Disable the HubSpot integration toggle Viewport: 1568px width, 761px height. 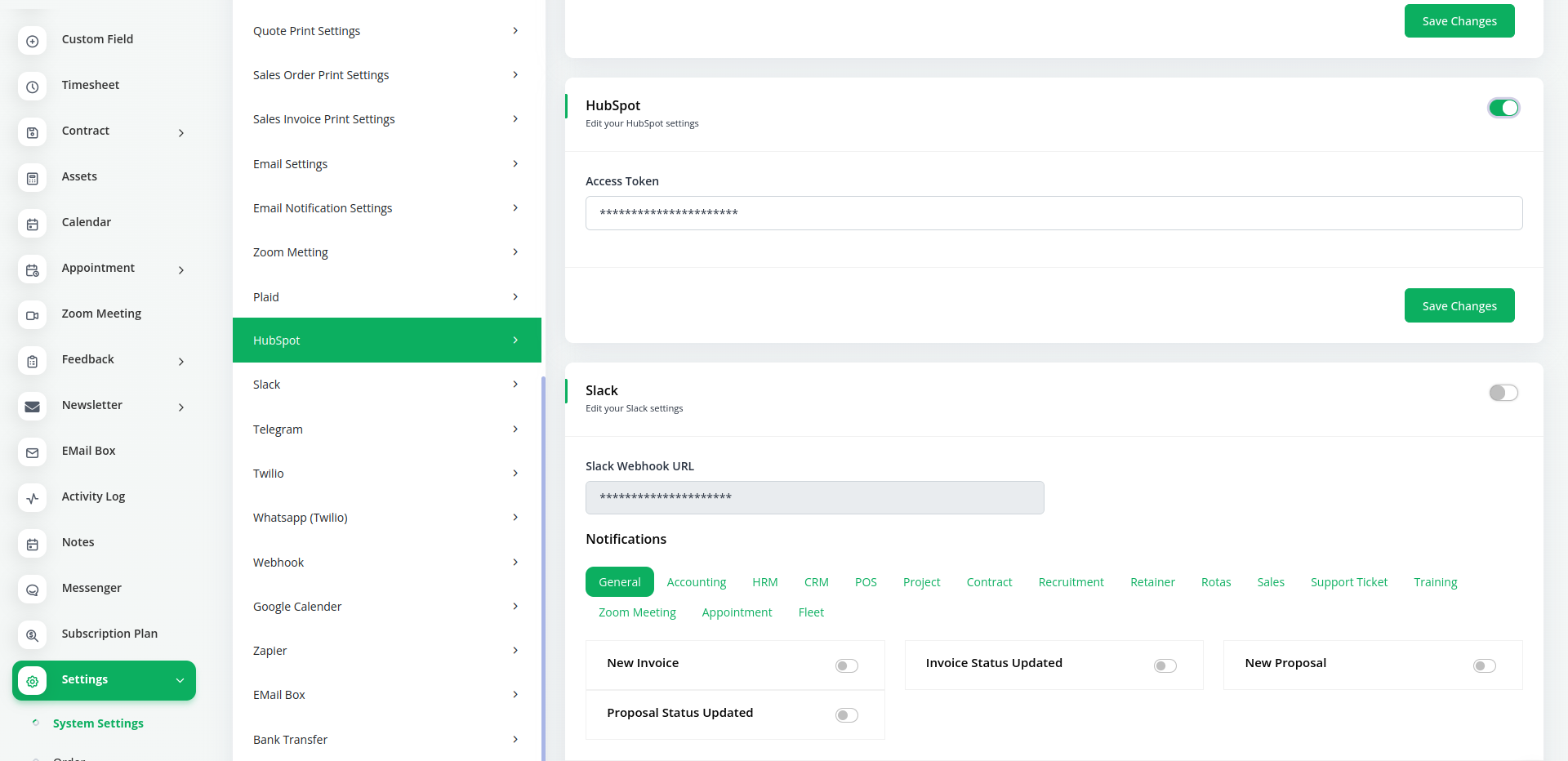click(1503, 108)
